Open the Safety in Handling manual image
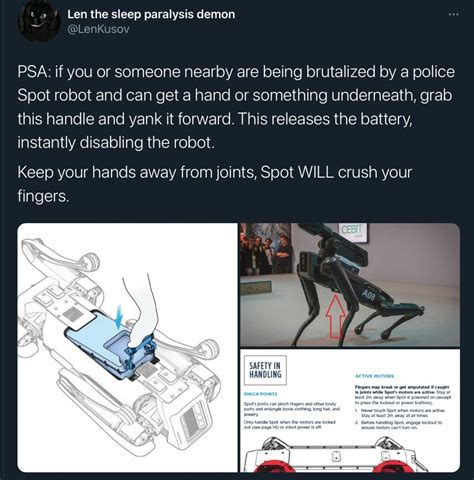 point(350,411)
